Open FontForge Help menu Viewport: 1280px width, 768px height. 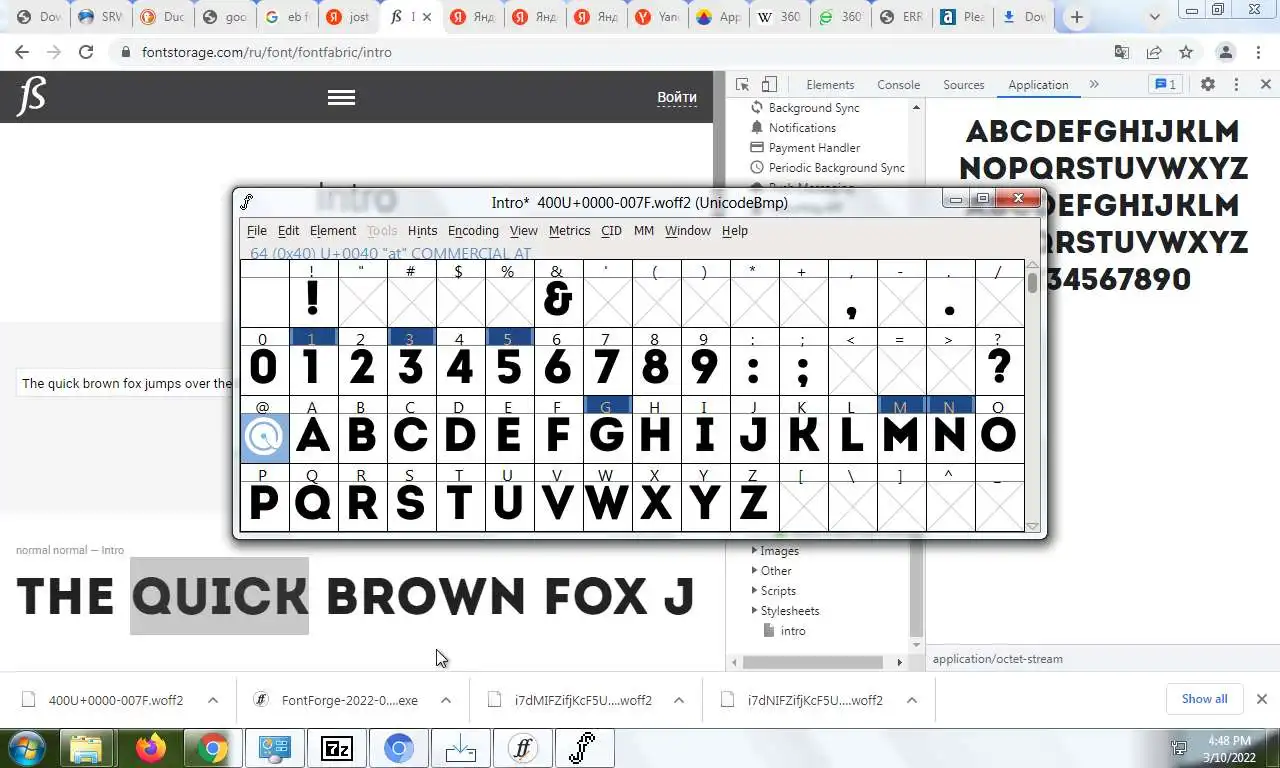735,231
